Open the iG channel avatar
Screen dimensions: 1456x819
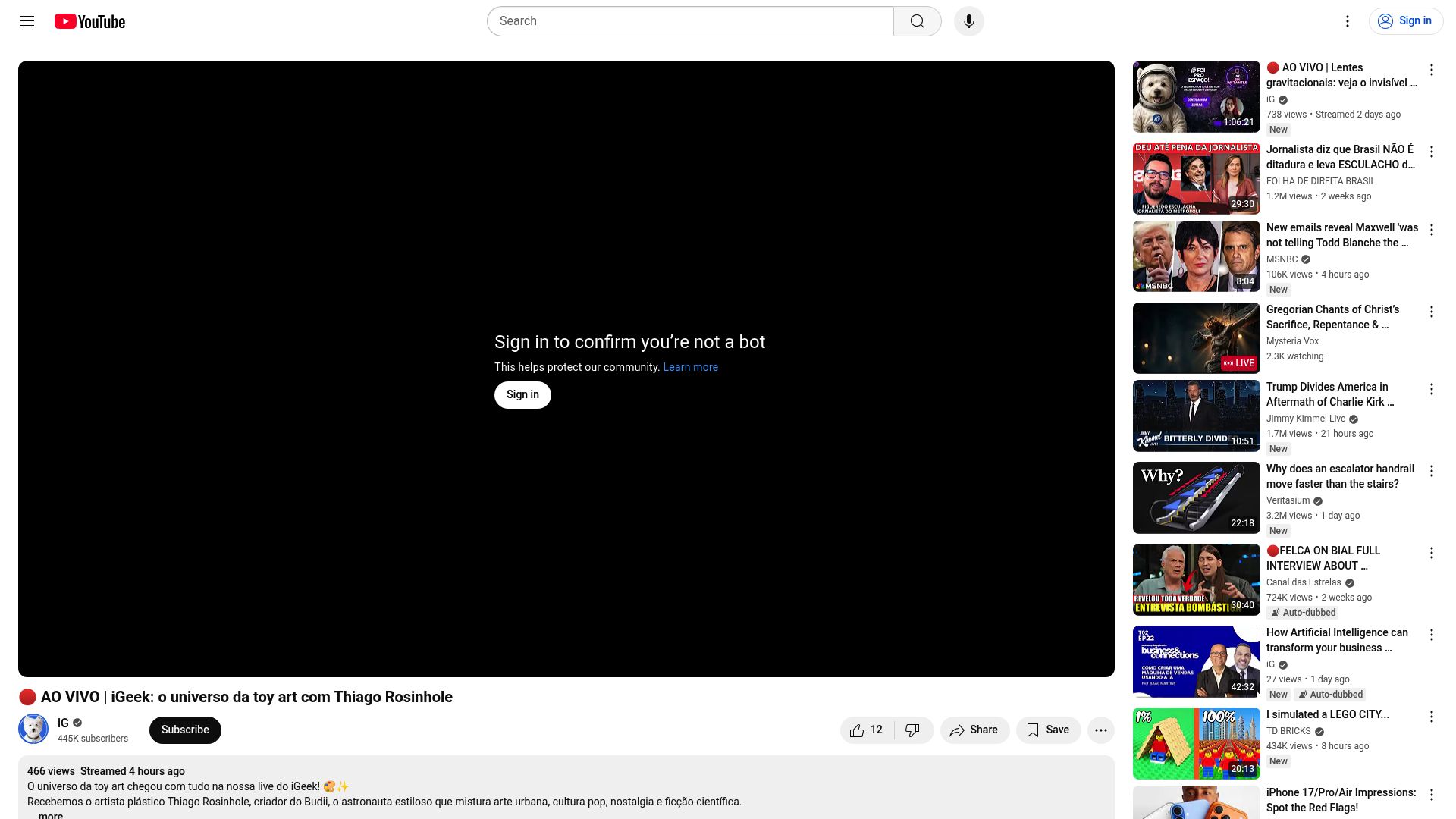pyautogui.click(x=33, y=730)
